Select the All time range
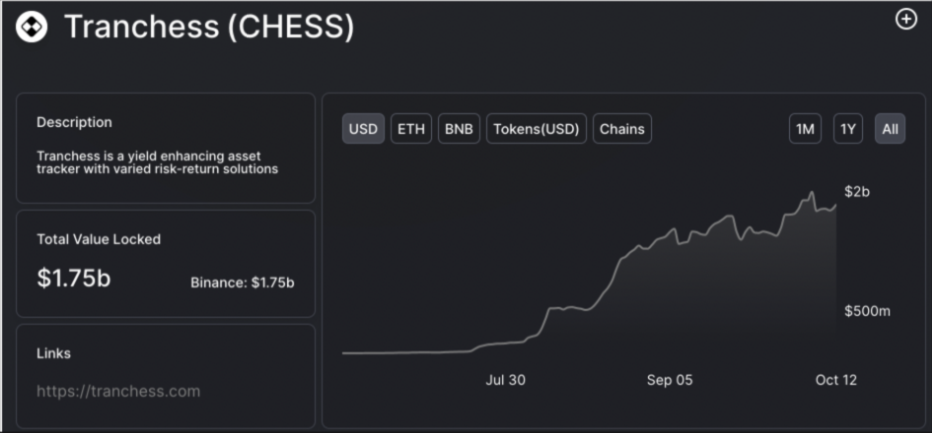The height and width of the screenshot is (433, 932). pyautogui.click(x=890, y=128)
